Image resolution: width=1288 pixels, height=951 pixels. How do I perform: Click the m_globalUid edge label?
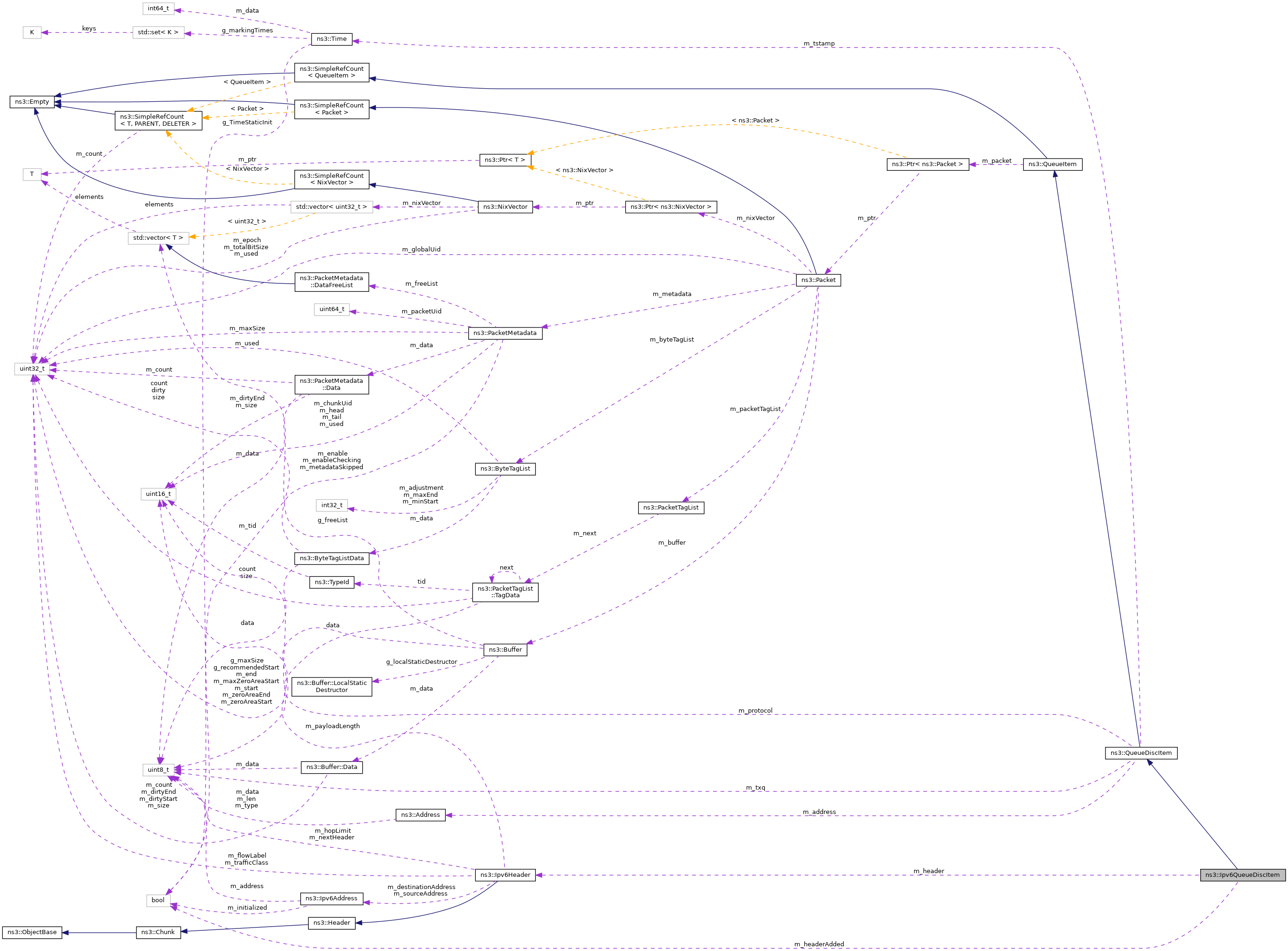421,250
